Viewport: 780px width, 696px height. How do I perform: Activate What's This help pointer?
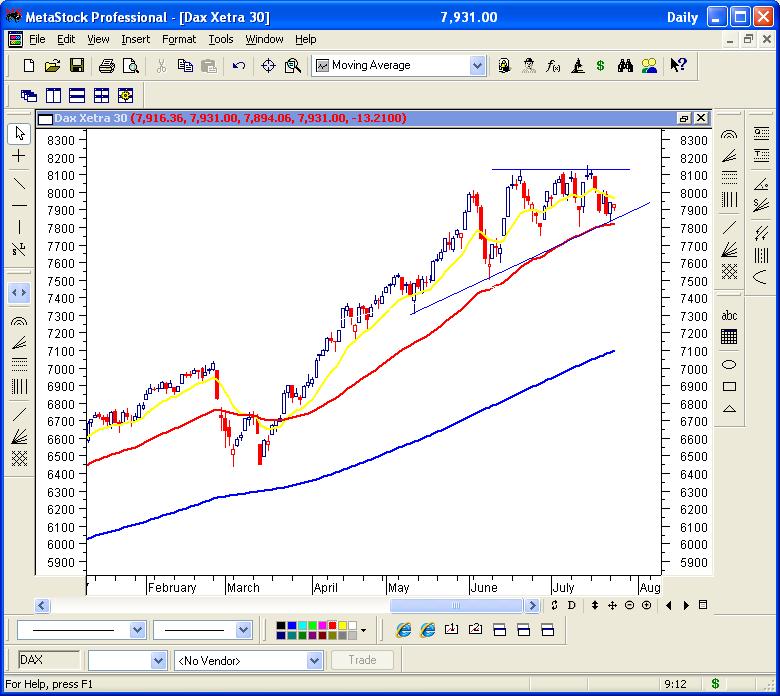tap(679, 65)
